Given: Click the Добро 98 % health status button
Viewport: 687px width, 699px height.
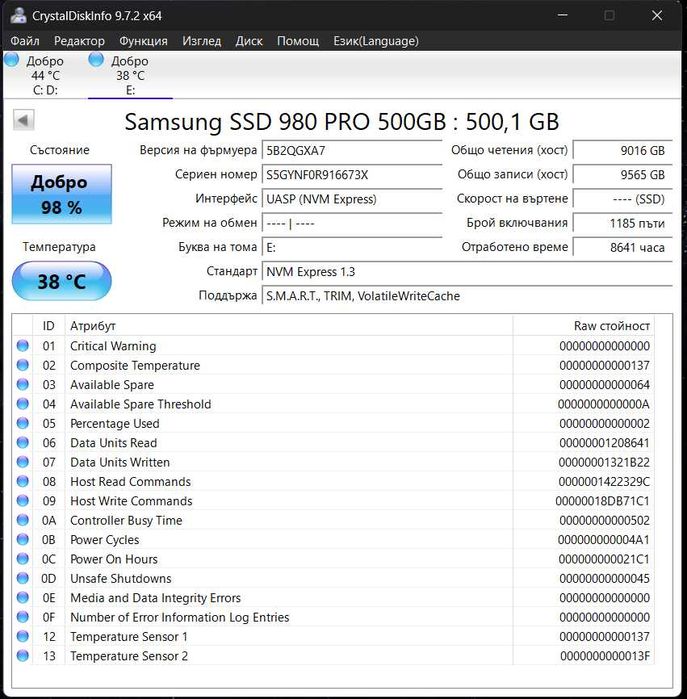Looking at the screenshot, I should tap(62, 194).
